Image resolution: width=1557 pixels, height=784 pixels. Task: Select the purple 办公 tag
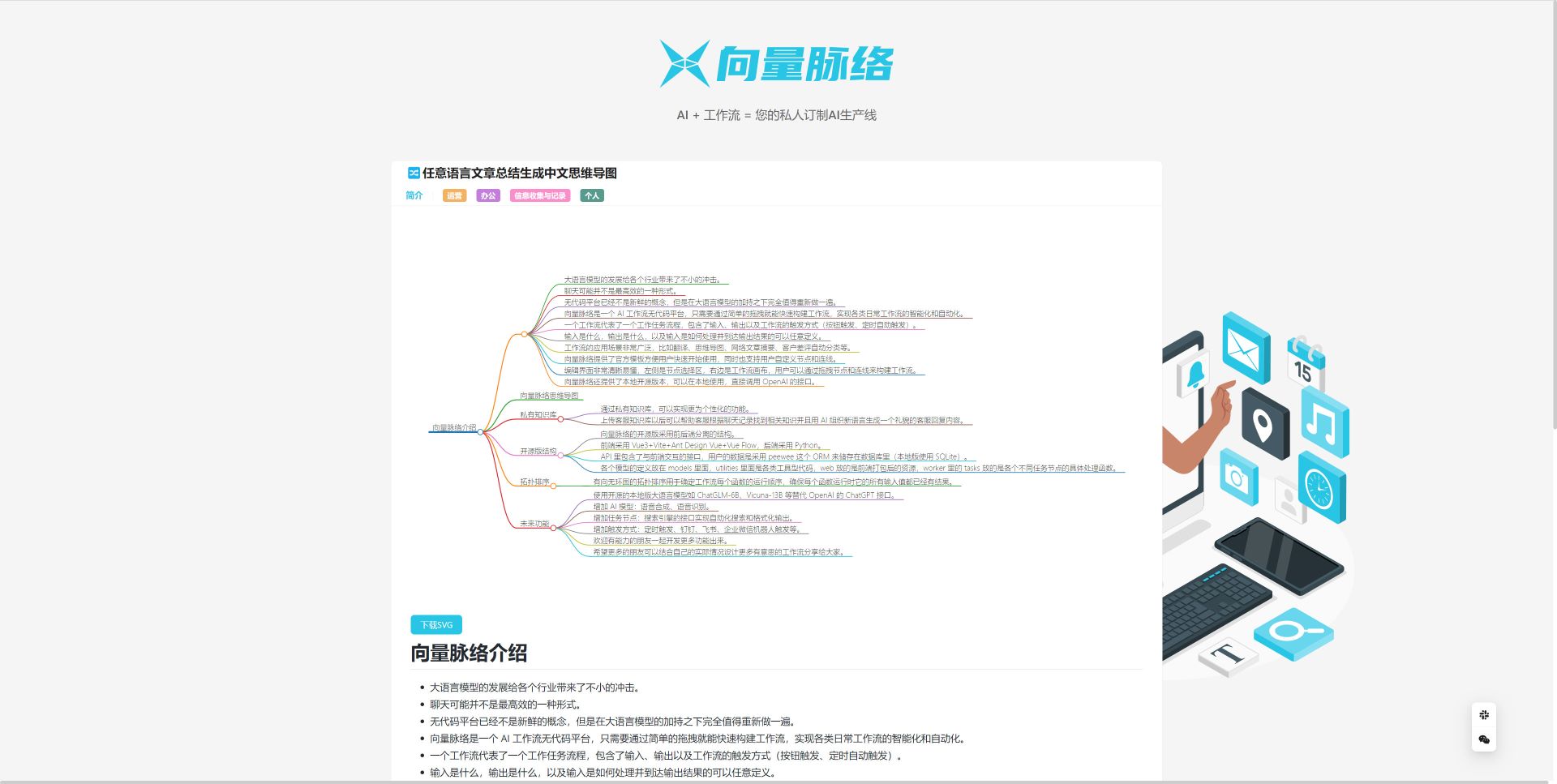click(x=488, y=195)
